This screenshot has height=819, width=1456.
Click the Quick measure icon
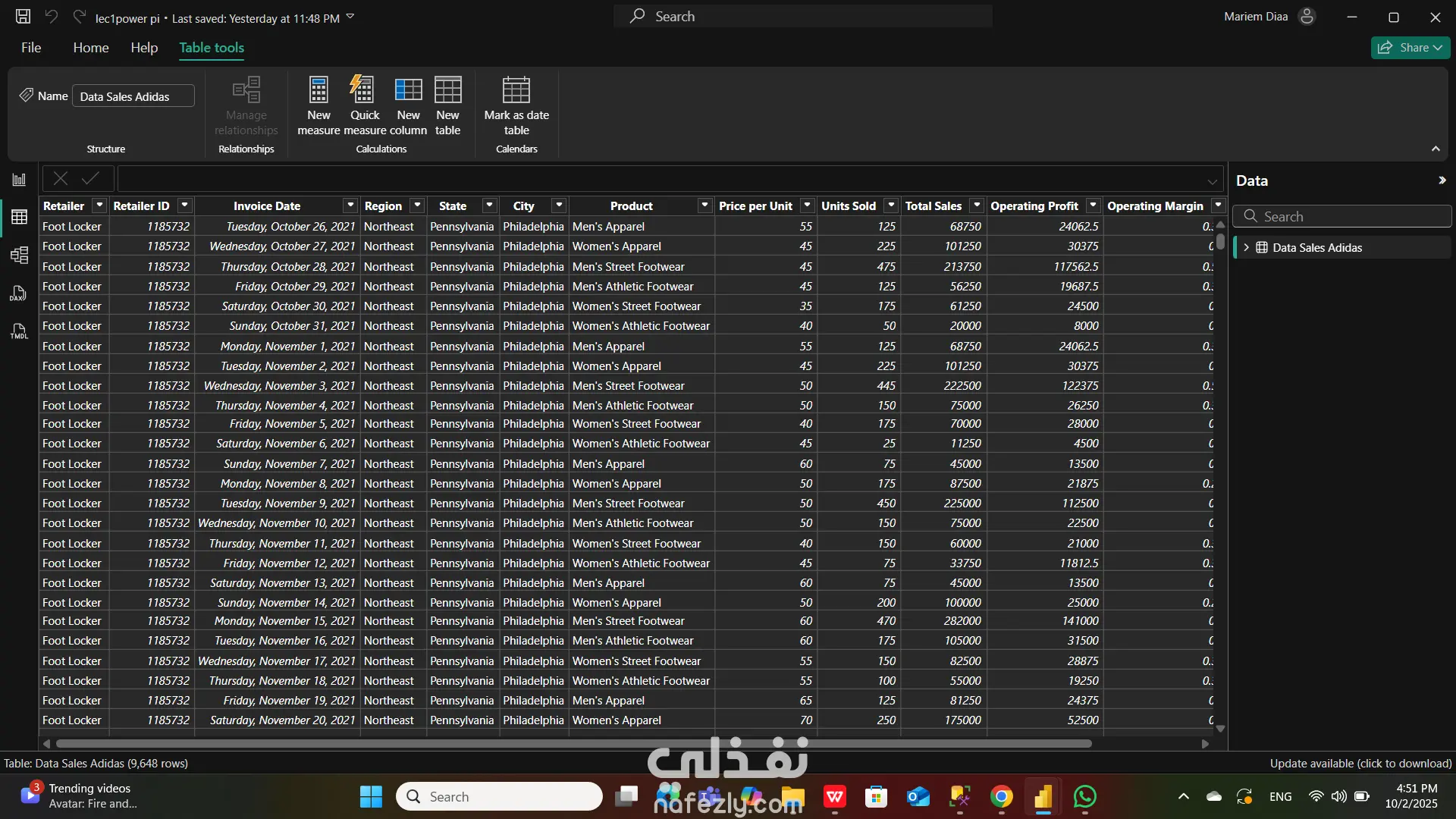point(364,91)
